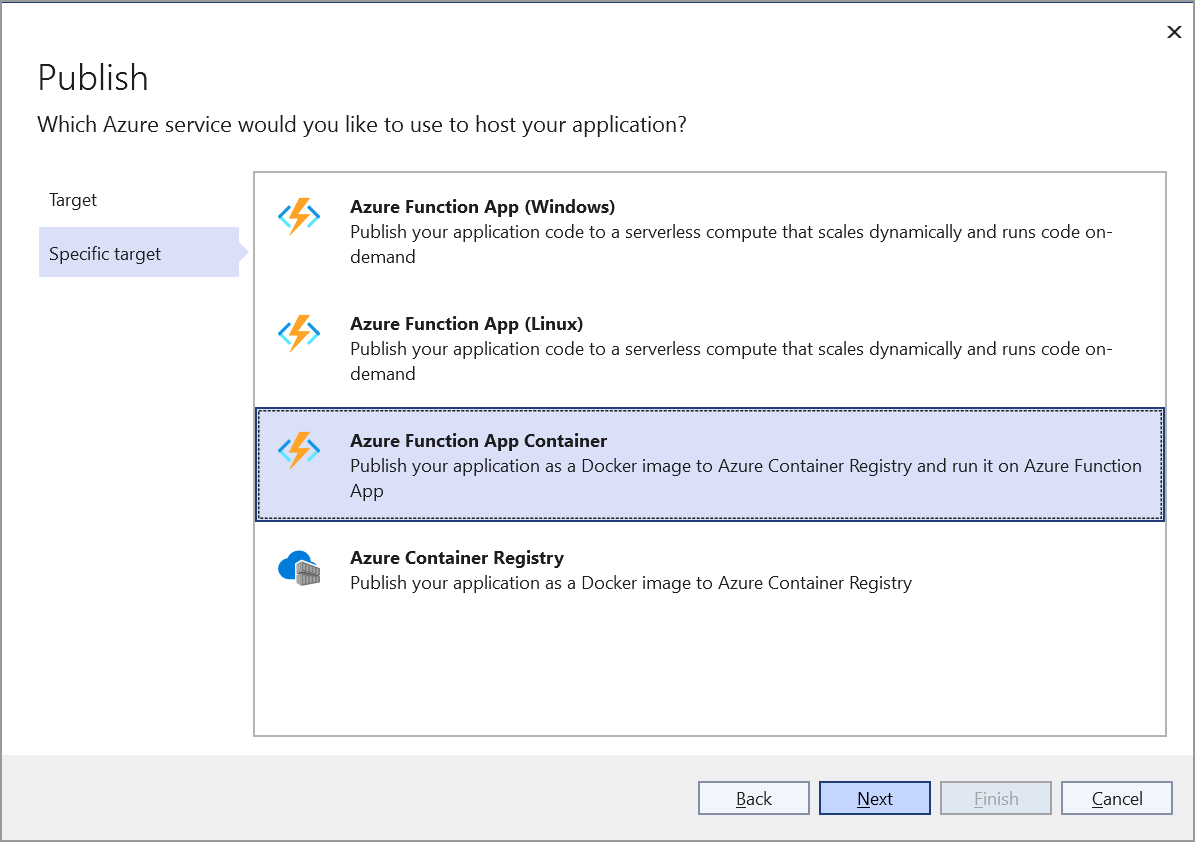1195x842 pixels.
Task: Choose the Azure Function App (Linux) title
Action: (x=466, y=324)
